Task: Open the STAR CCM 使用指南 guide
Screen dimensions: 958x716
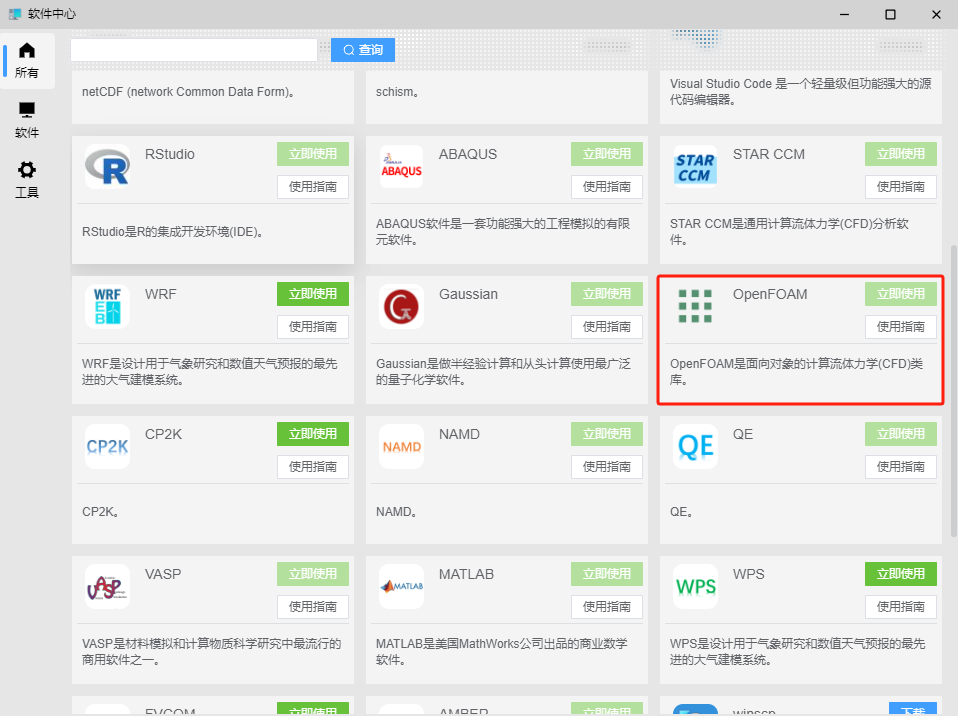Action: (901, 187)
